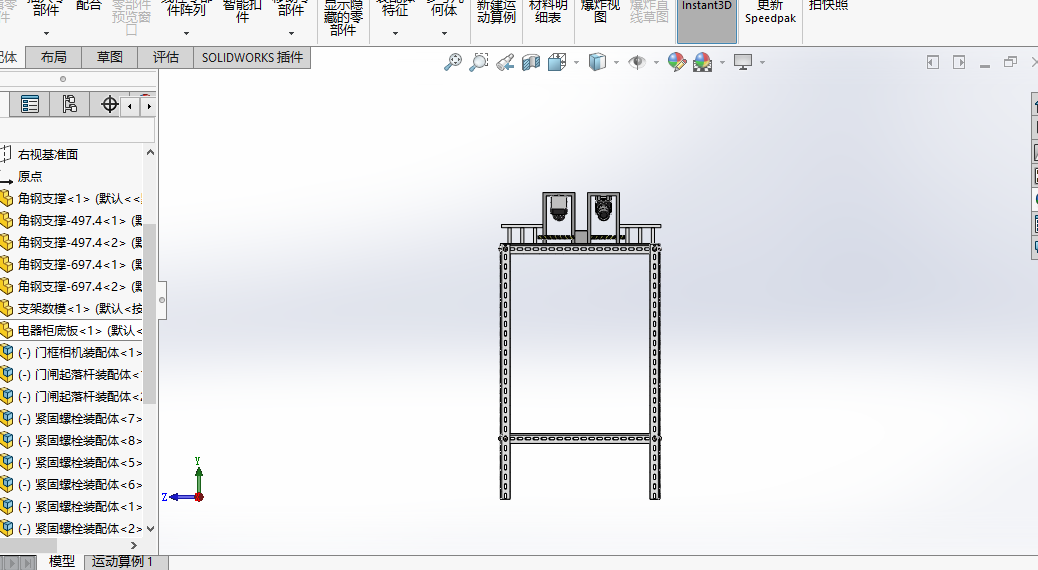Click the 爆炸视图 button

(600, 11)
